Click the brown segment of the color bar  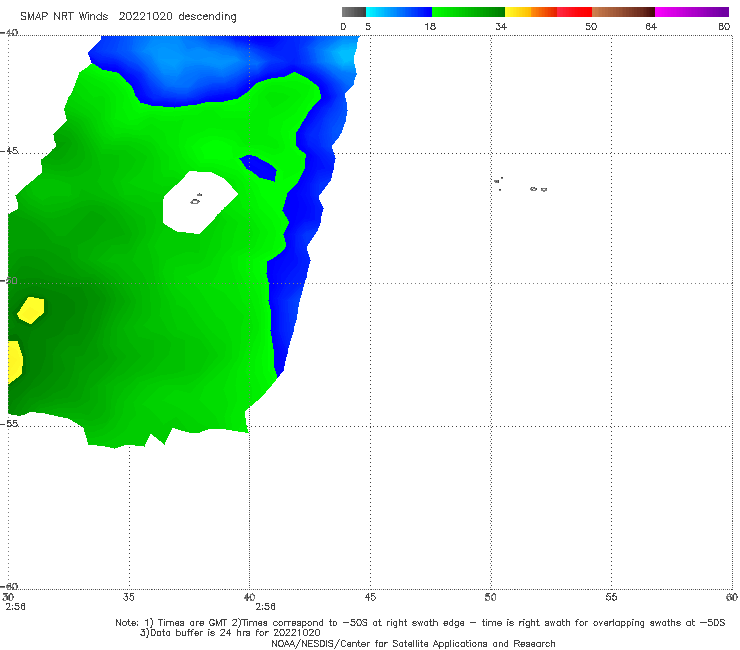tap(623, 12)
